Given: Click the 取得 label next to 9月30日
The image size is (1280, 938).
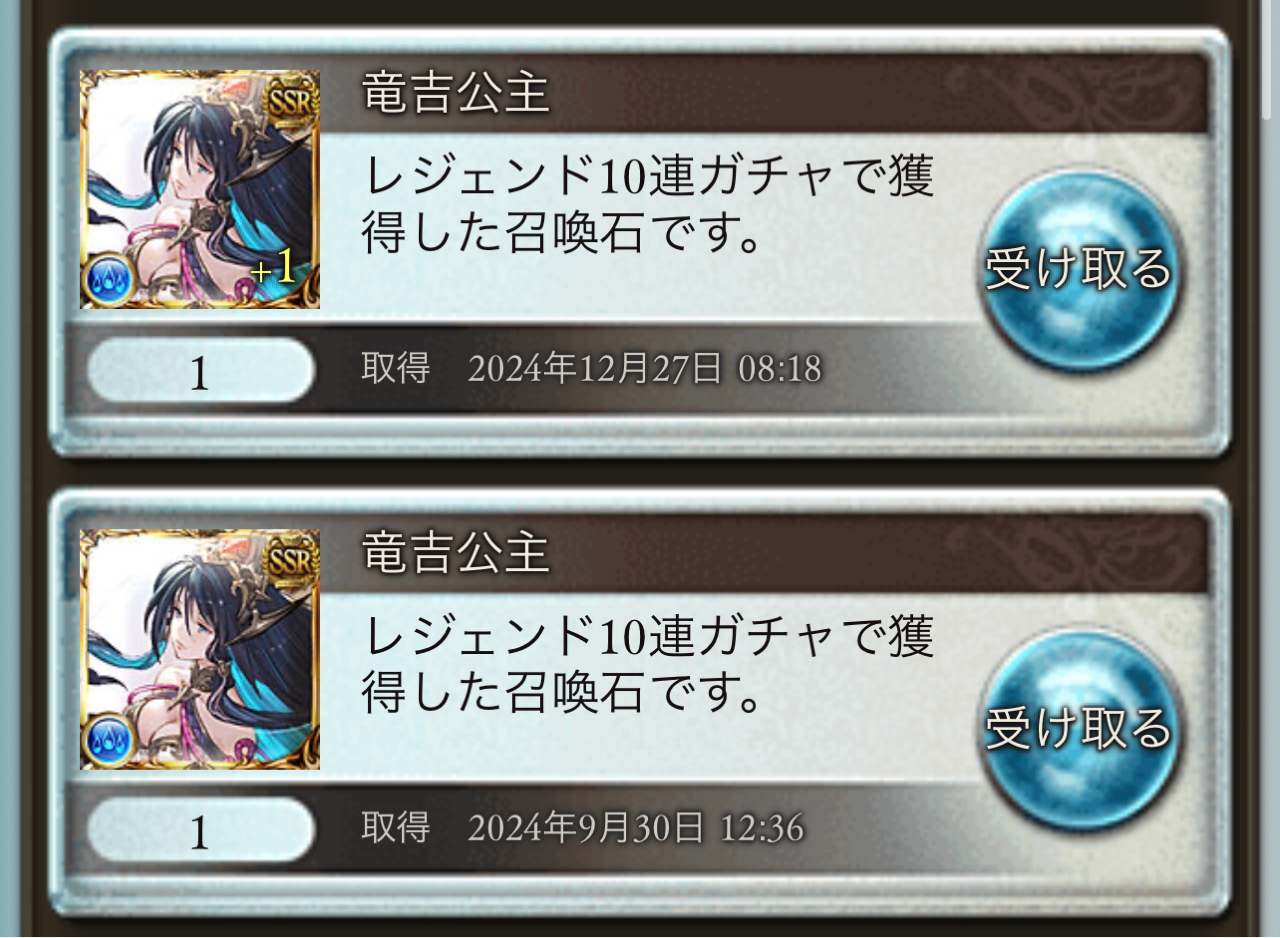Looking at the screenshot, I should coord(396,829).
